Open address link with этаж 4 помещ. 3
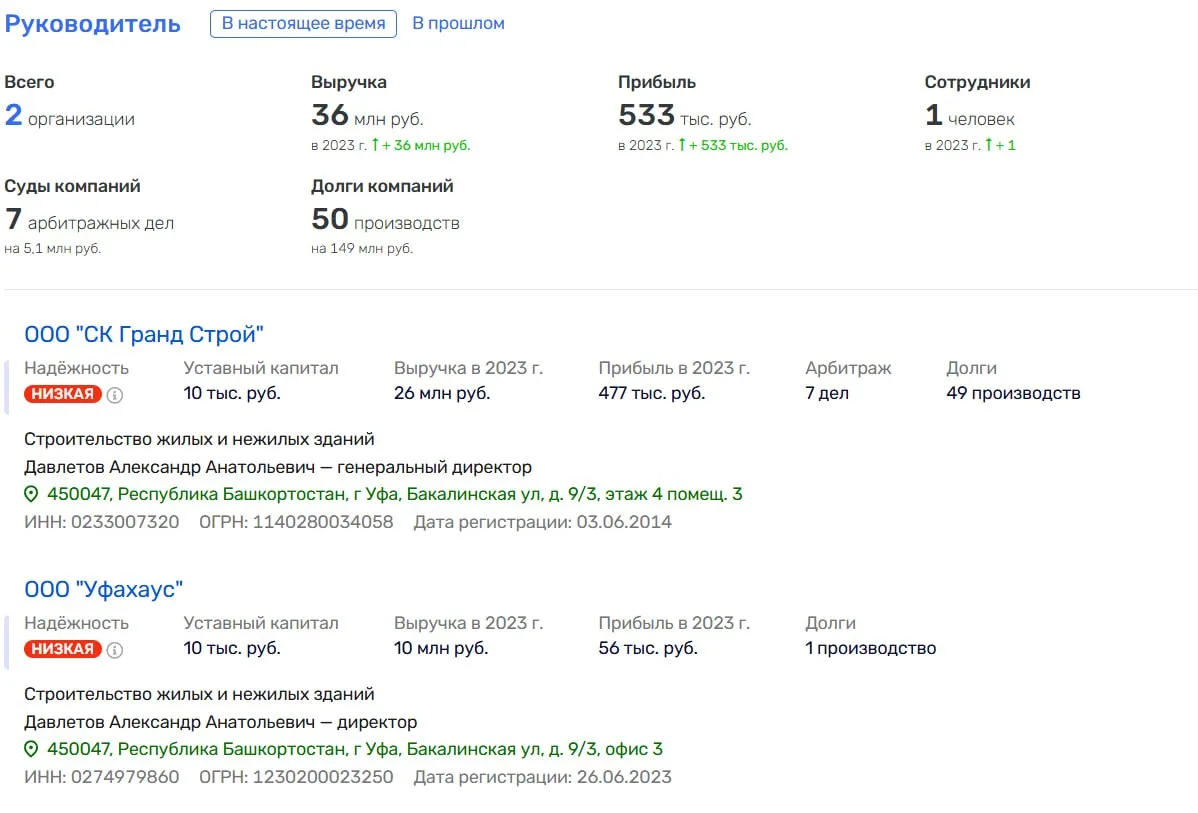 tap(394, 494)
